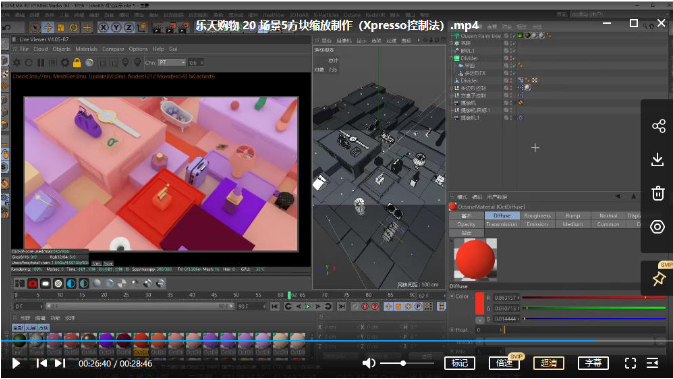This screenshot has height=379, width=673.
Task: Open the Options menu in Live Viewer
Action: [x=138, y=49]
